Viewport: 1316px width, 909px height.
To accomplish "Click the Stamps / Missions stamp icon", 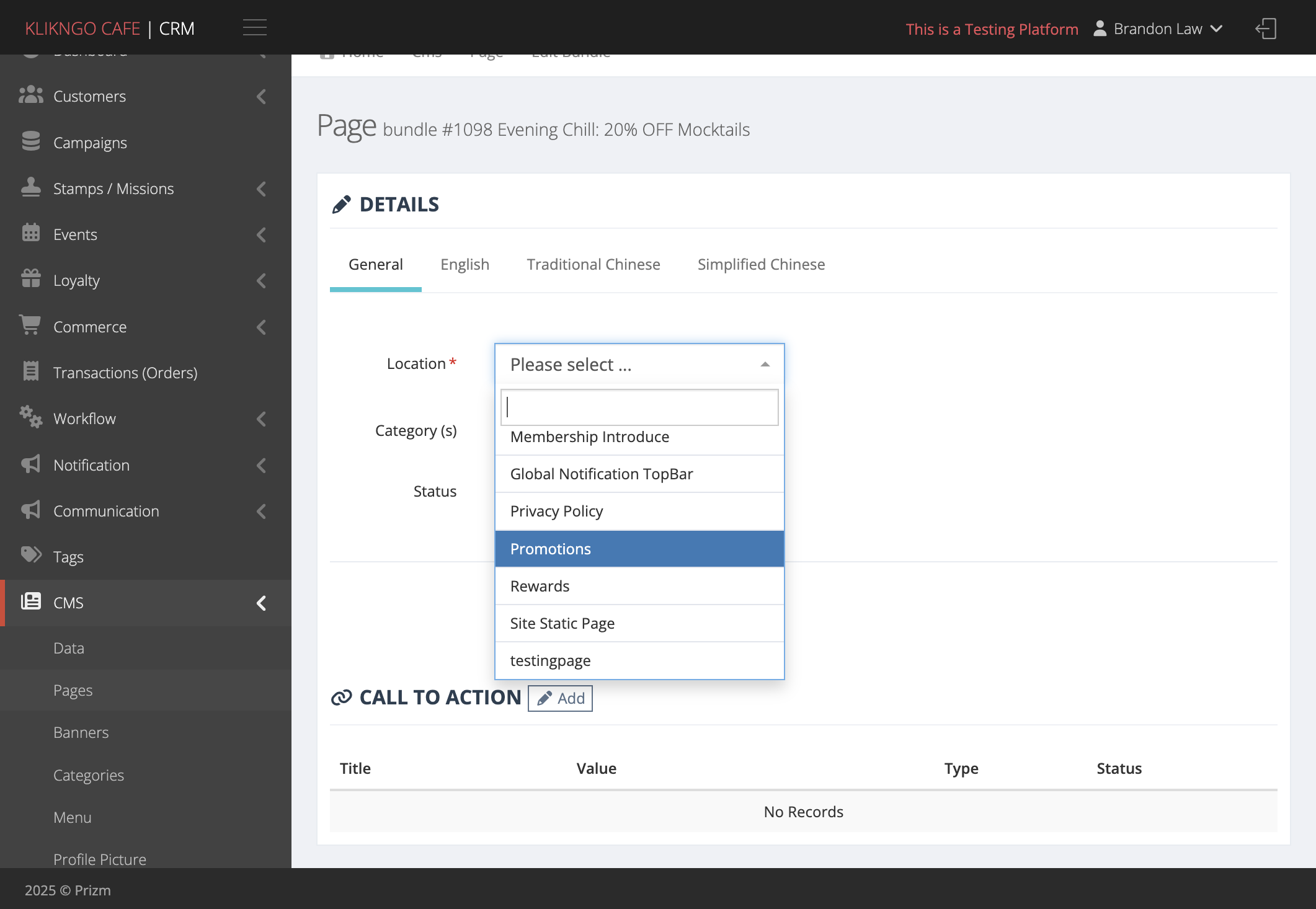I will click(30, 187).
